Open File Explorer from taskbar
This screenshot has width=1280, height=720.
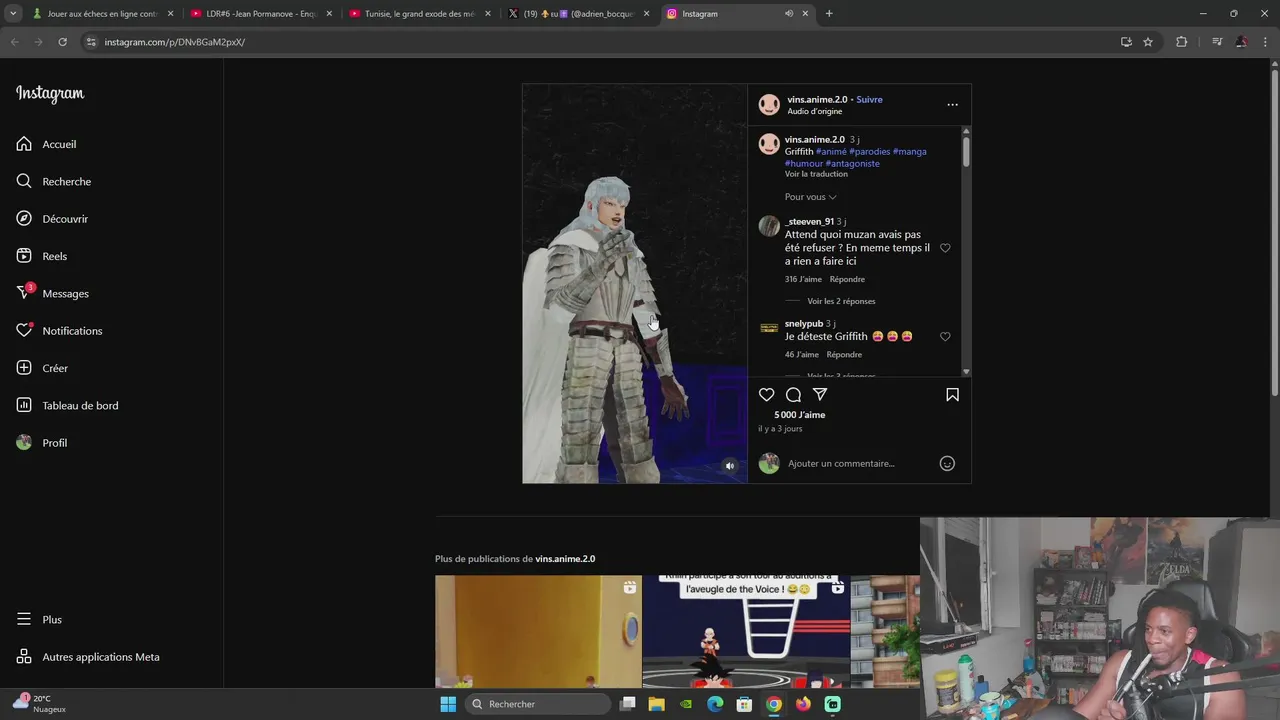click(x=657, y=704)
